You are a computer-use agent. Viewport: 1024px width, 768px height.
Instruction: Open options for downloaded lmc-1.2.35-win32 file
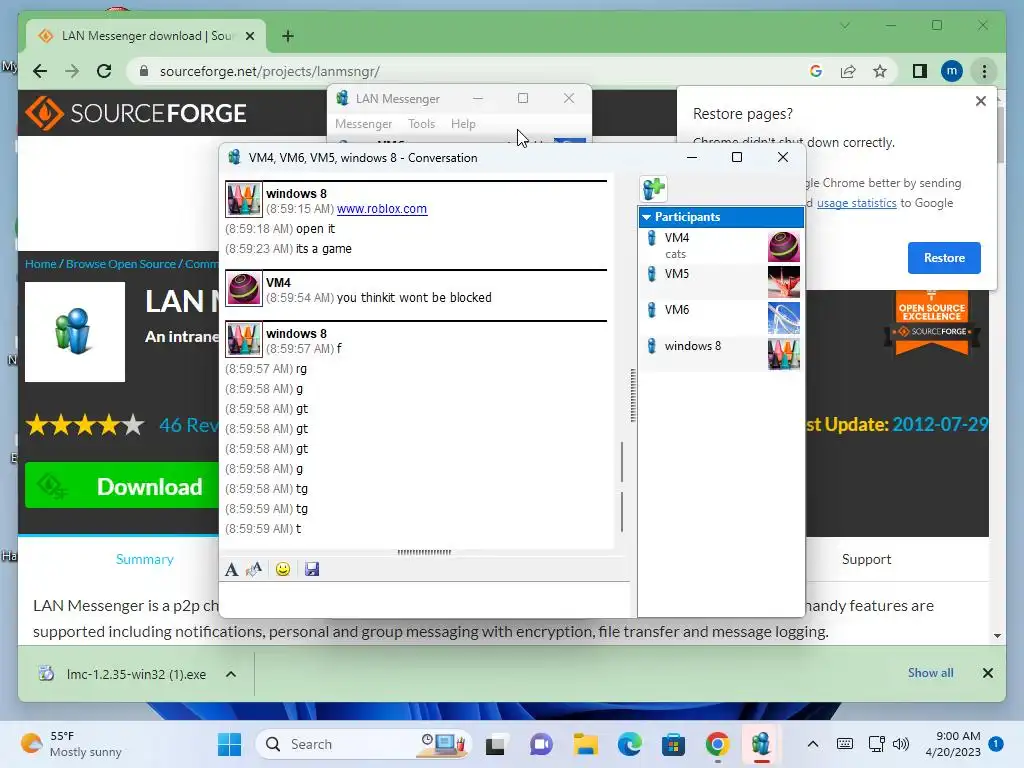click(x=231, y=674)
